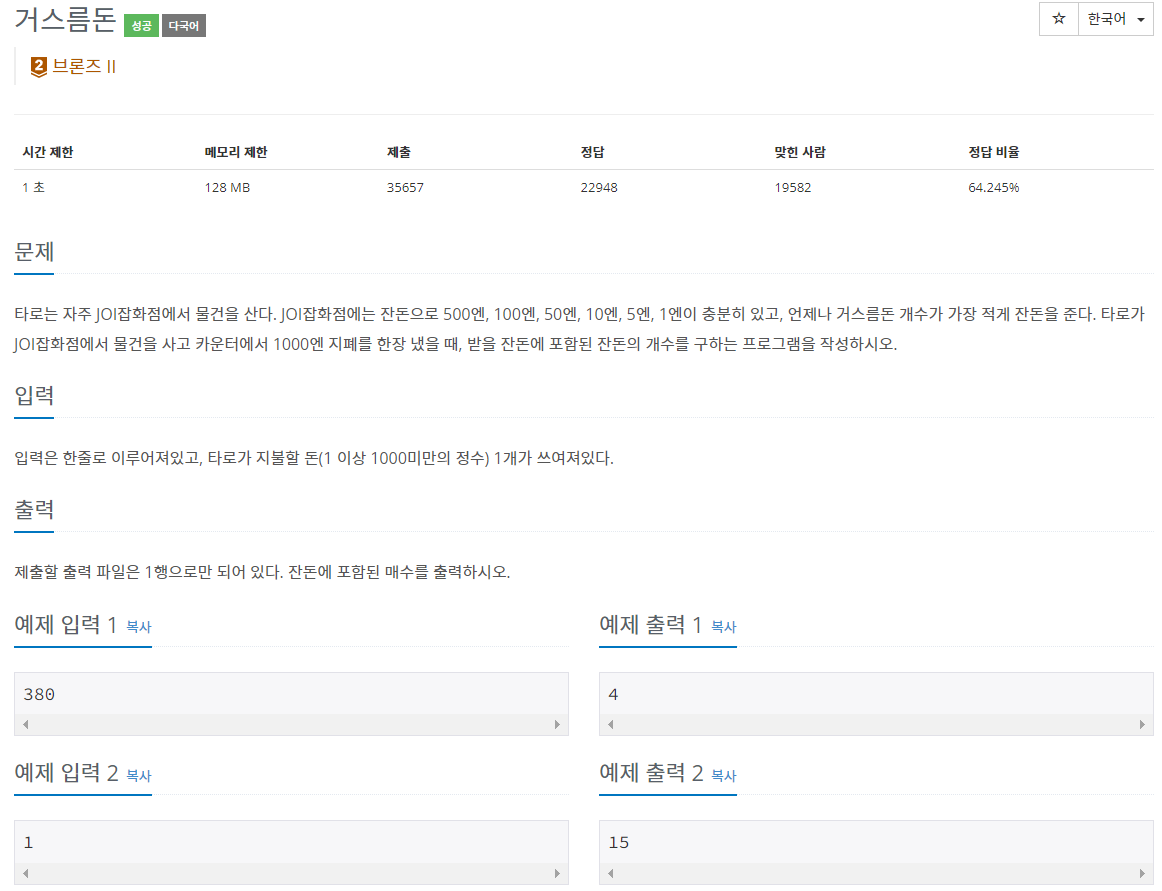Click the 1 초 time limit value
The width and height of the screenshot is (1162, 891).
pyautogui.click(x=33, y=188)
